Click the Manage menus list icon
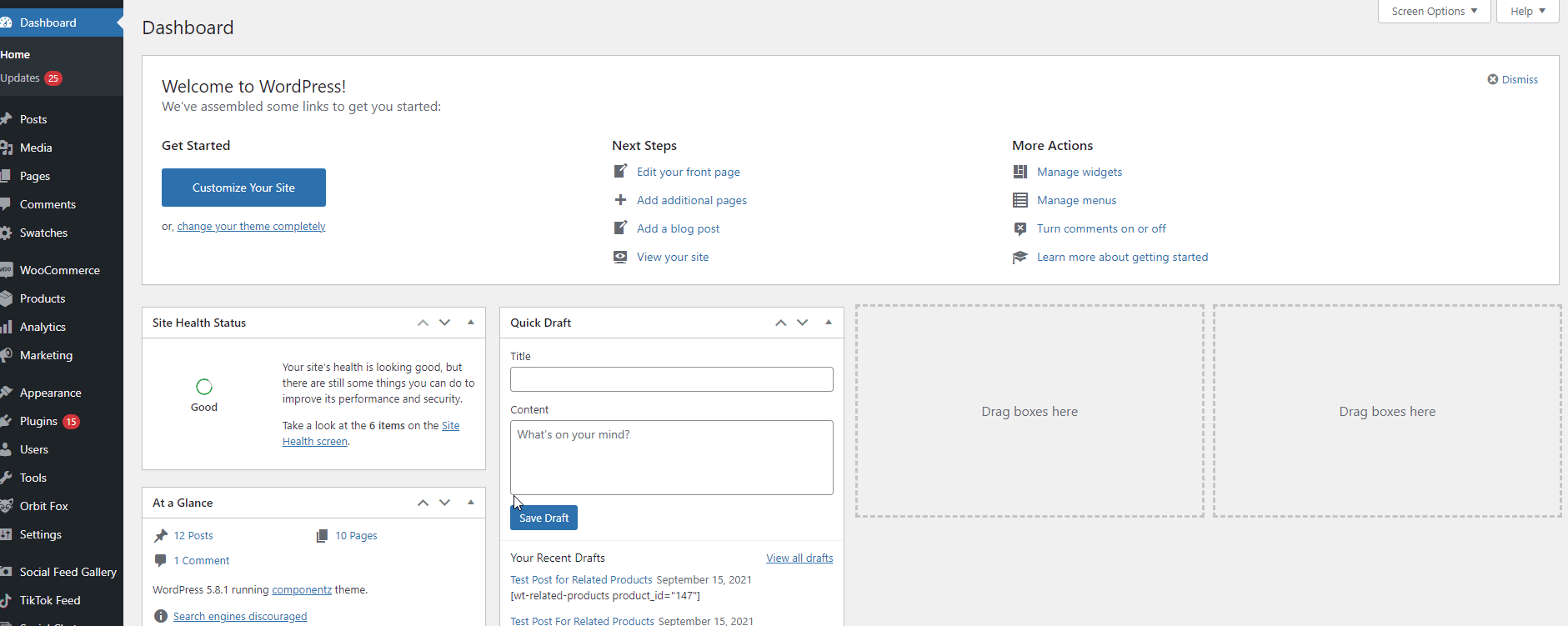 pos(1020,200)
